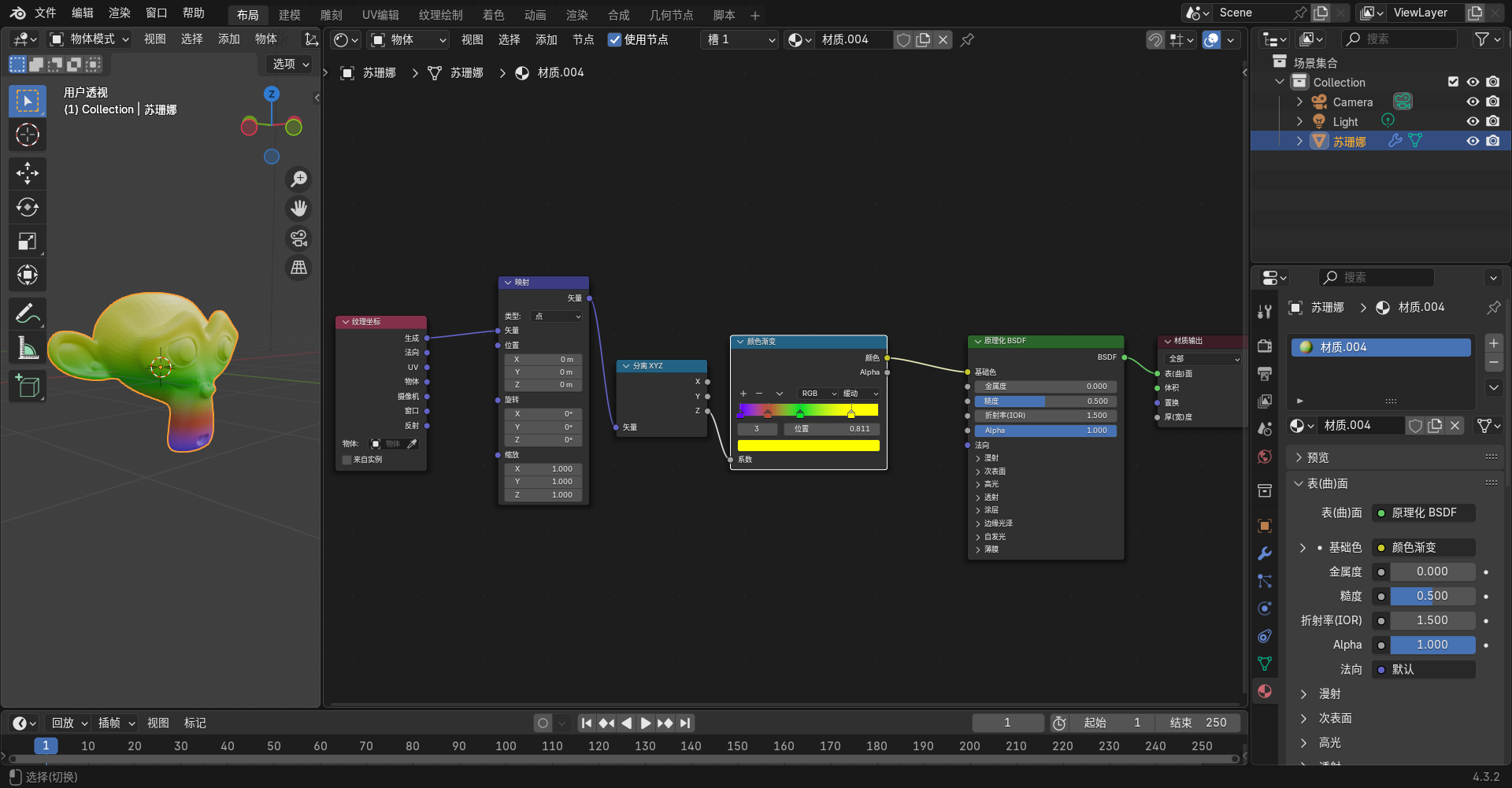Expand the Light item in outliner

tap(1299, 121)
